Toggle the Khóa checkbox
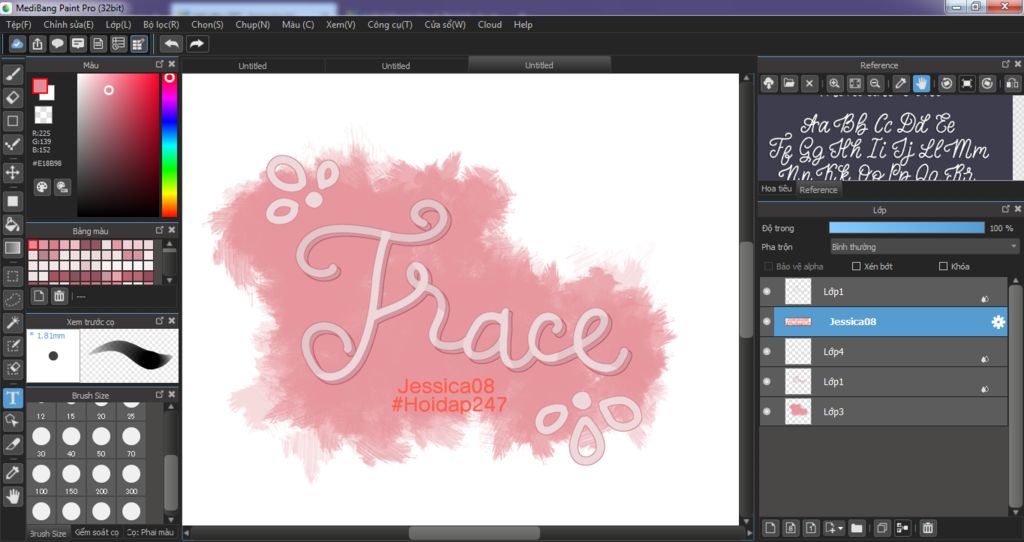 point(943,266)
